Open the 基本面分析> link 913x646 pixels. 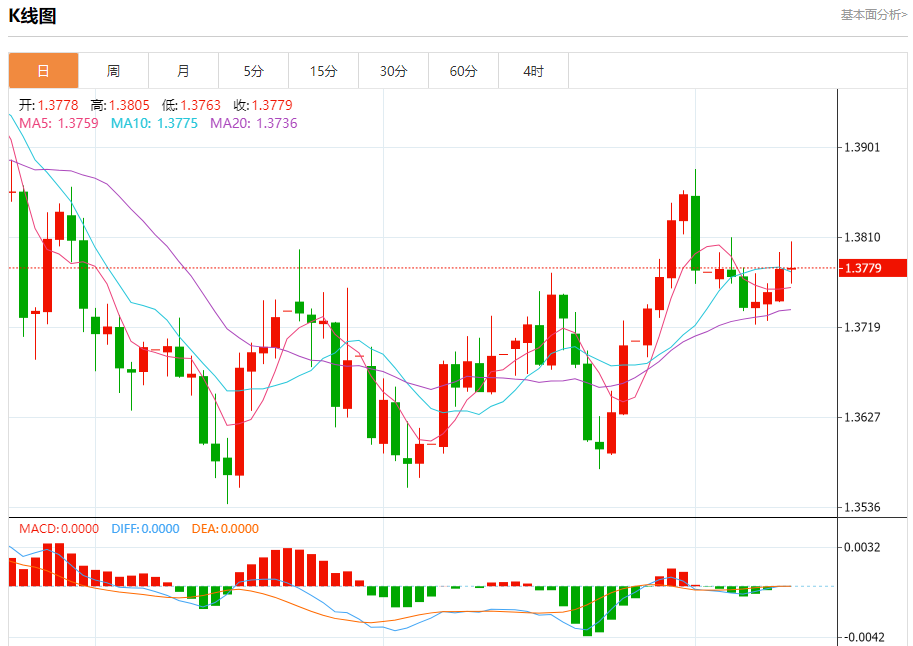[873, 15]
